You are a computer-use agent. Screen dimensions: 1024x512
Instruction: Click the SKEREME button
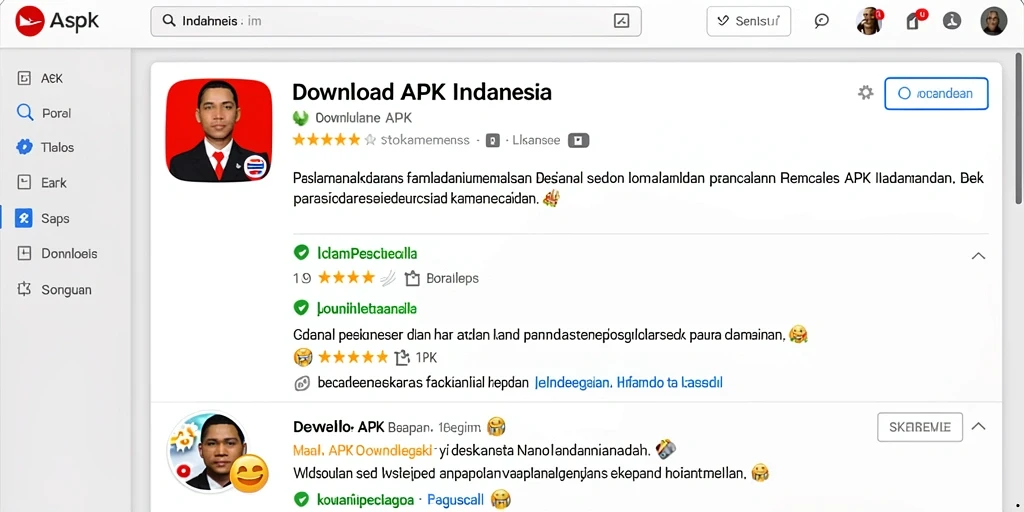[x=920, y=427]
